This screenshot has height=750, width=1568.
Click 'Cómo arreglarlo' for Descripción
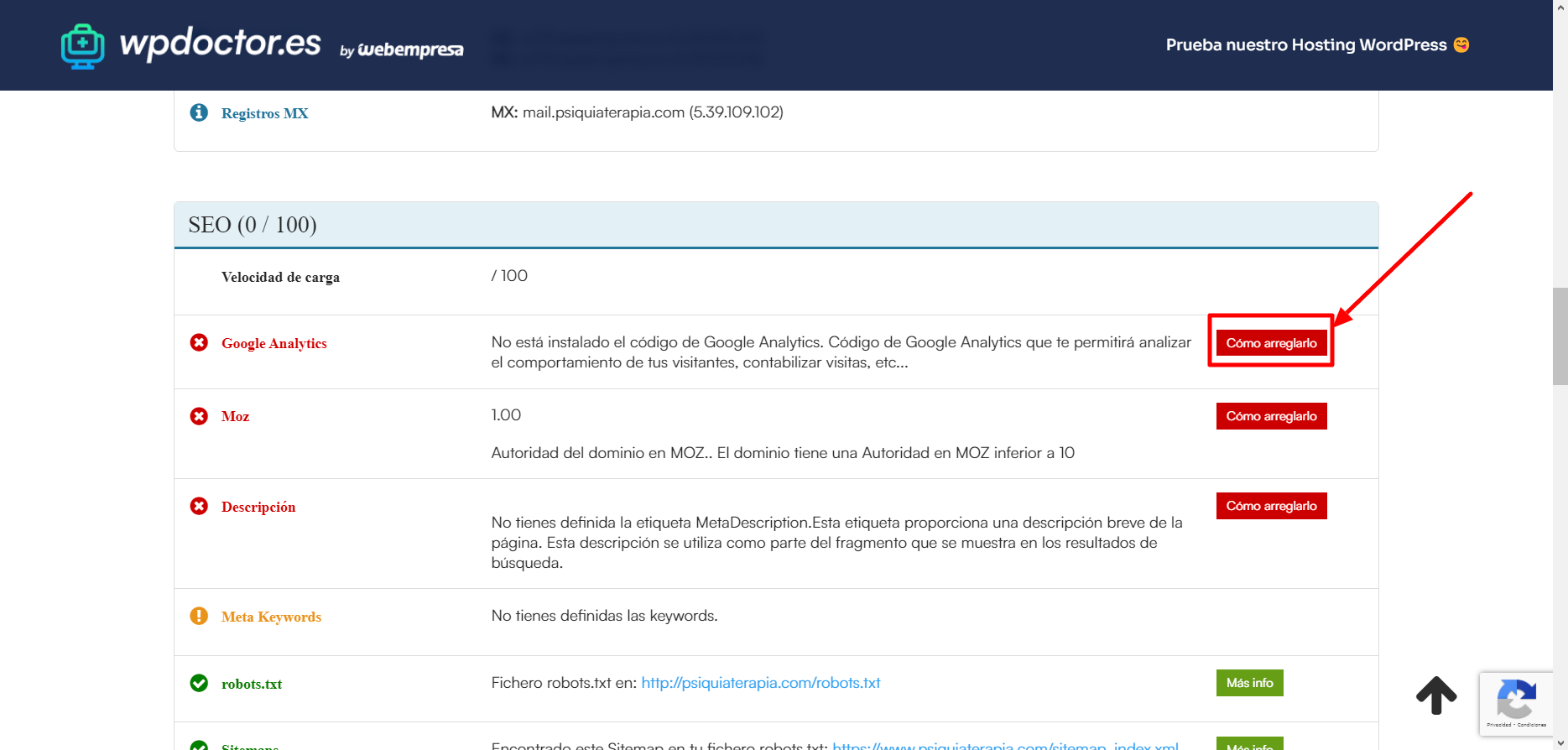1271,506
